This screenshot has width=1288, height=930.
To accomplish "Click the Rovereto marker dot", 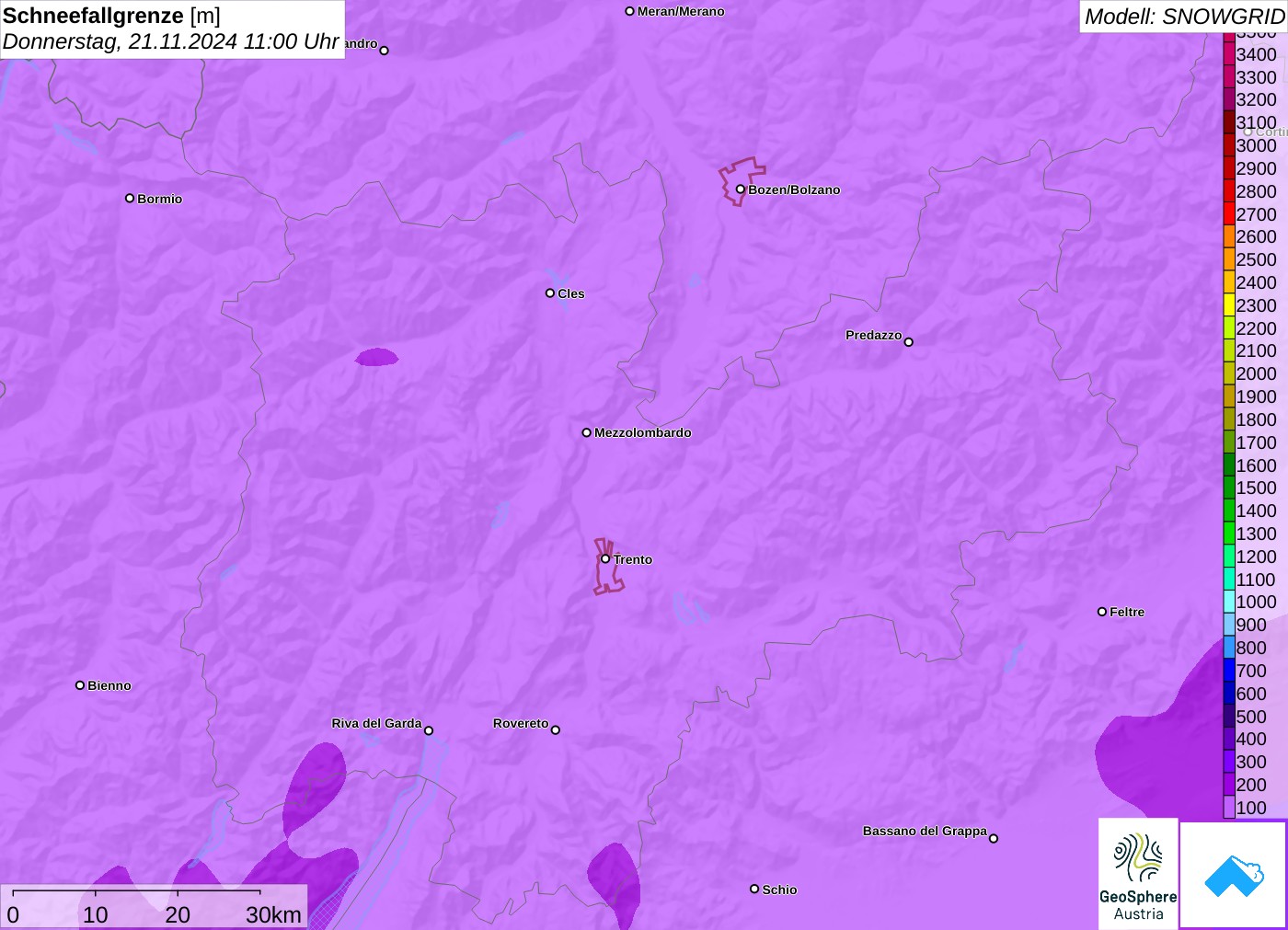I will point(556,730).
